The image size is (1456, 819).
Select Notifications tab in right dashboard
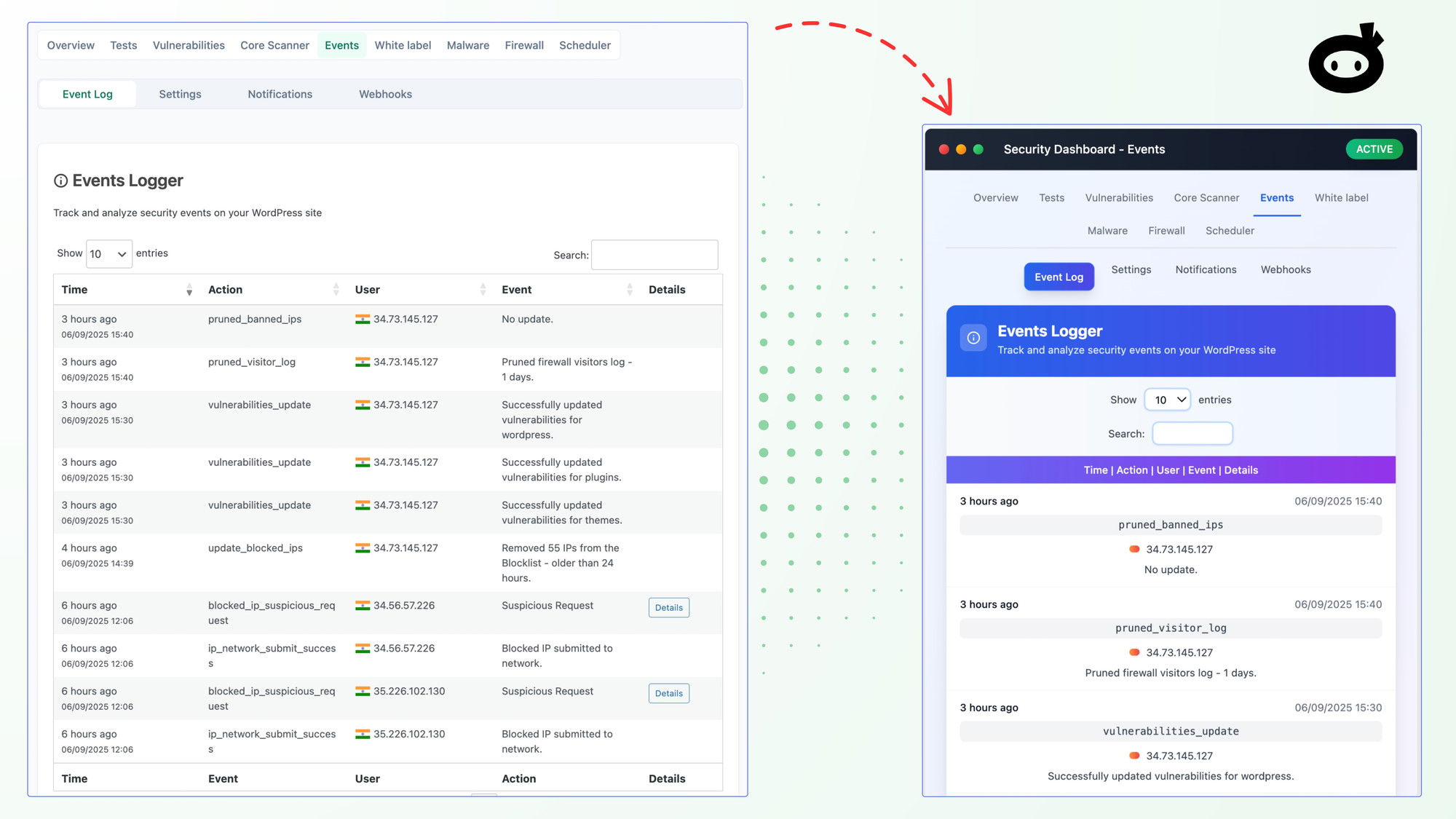point(1206,269)
